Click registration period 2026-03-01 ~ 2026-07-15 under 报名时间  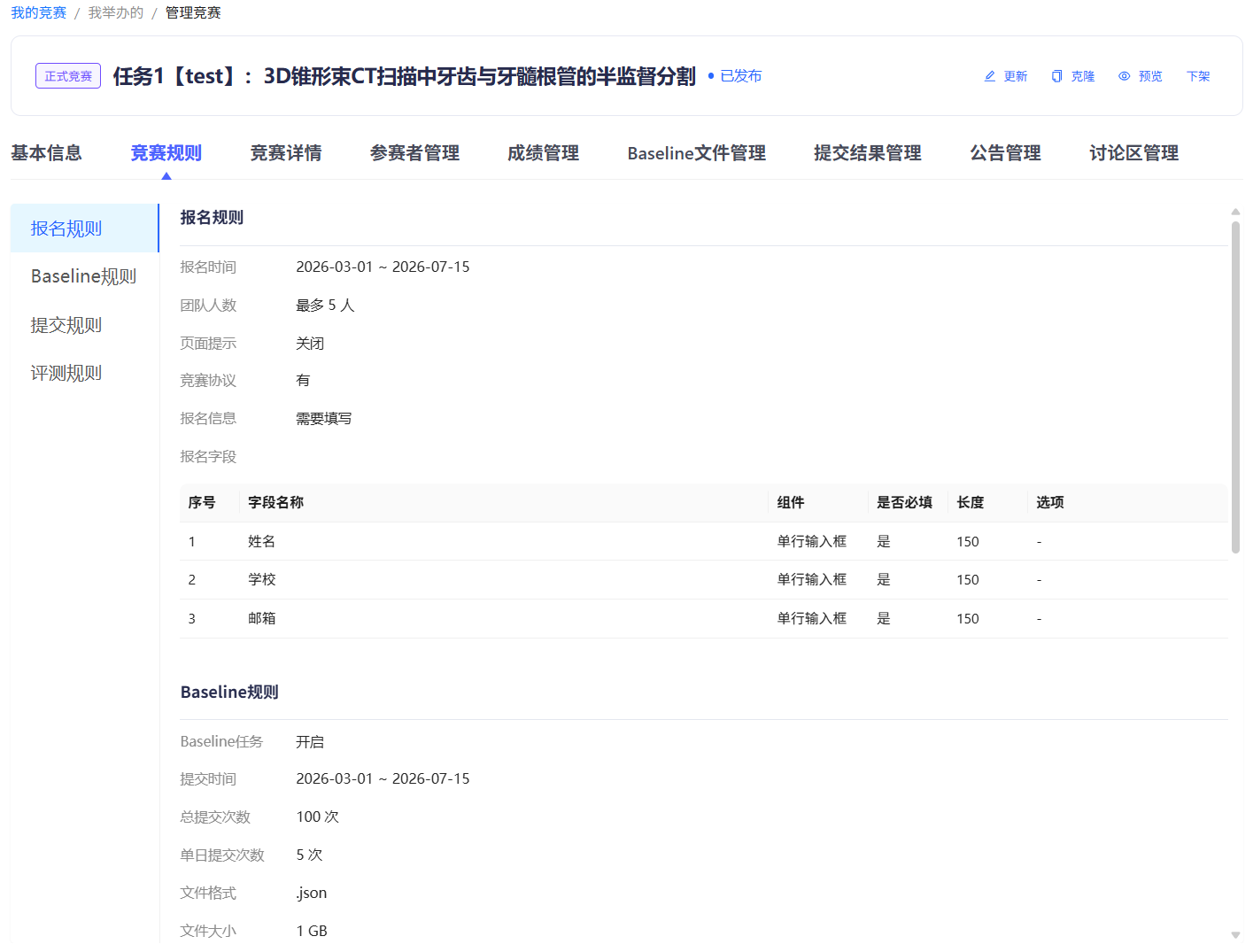tap(383, 267)
